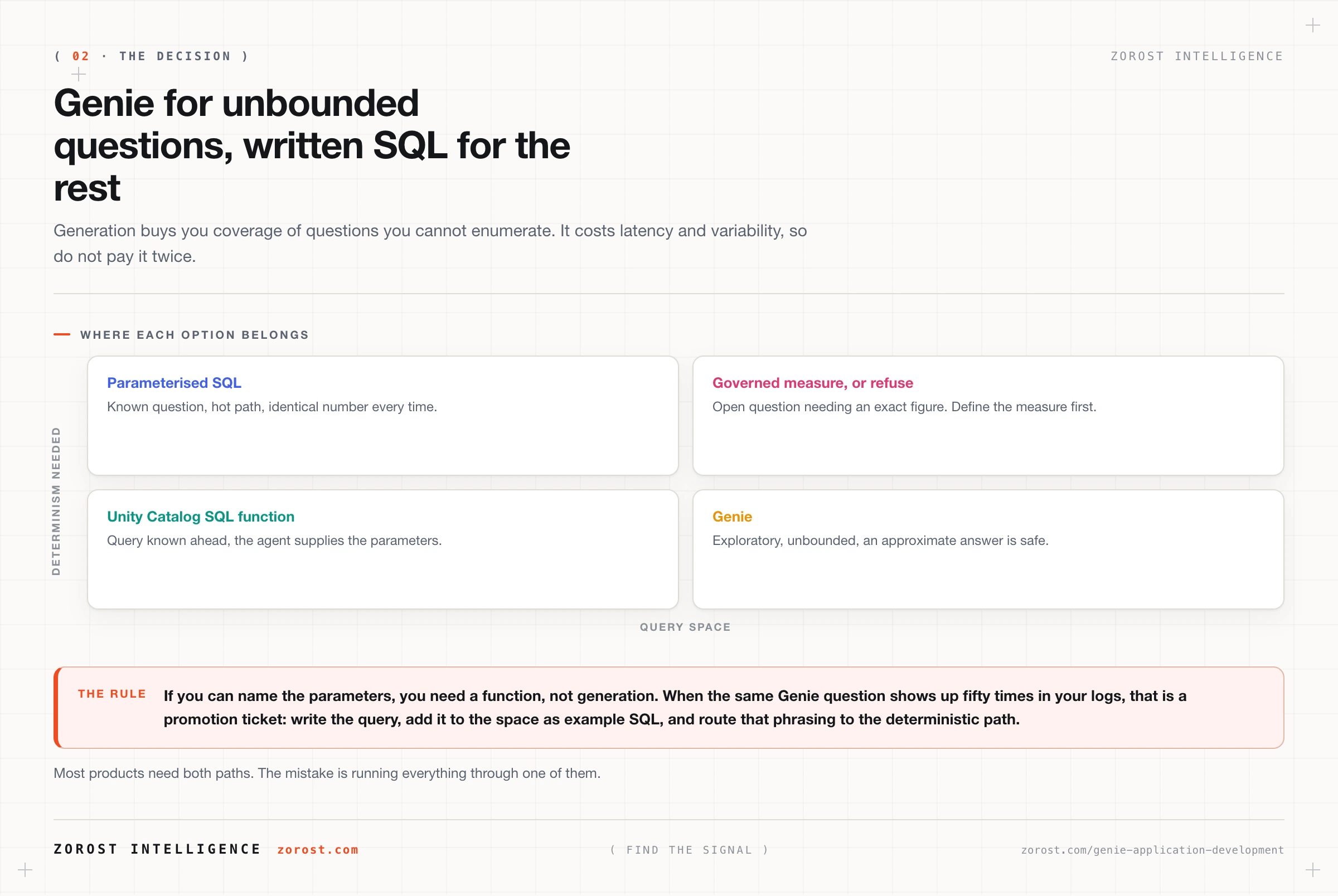Click the '( FIND THE SIGNAL )' footer tagline
Image resolution: width=1338 pixels, height=896 pixels.
coord(689,850)
